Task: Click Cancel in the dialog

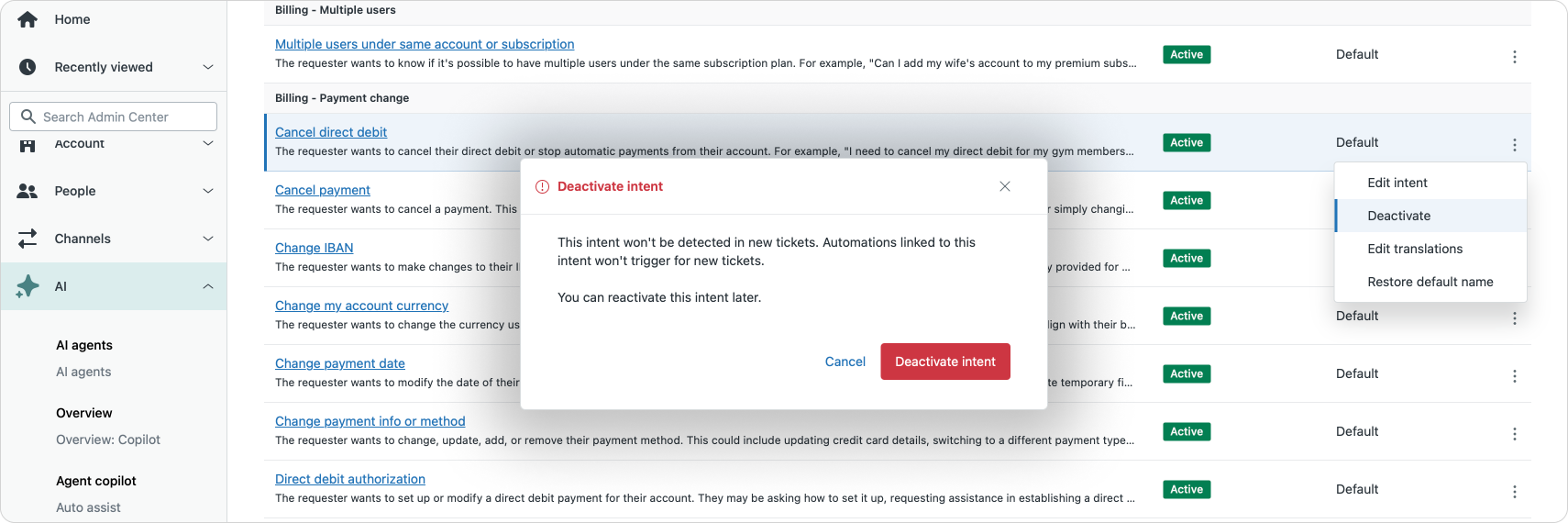Action: [845, 362]
